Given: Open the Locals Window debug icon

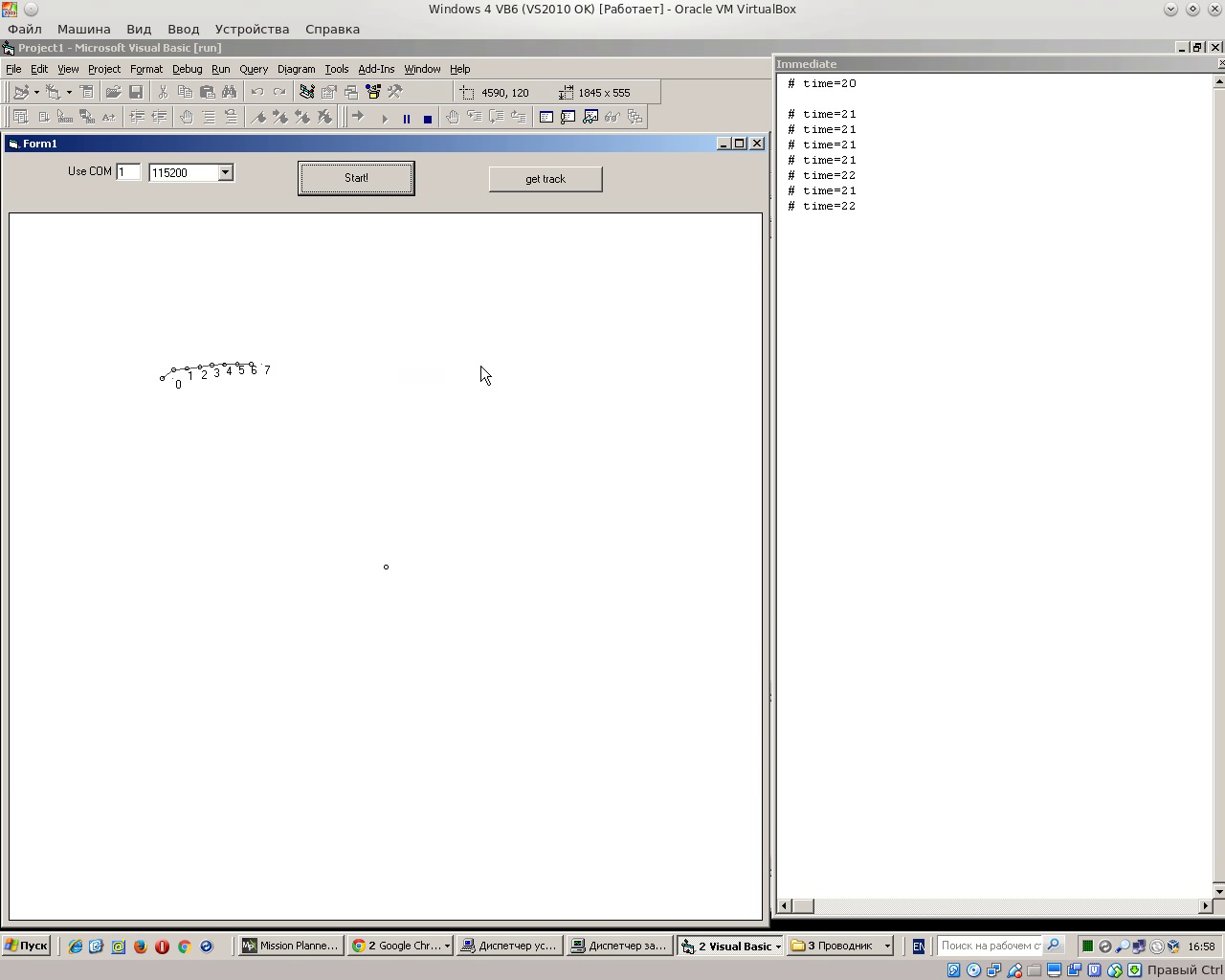Looking at the screenshot, I should (546, 118).
